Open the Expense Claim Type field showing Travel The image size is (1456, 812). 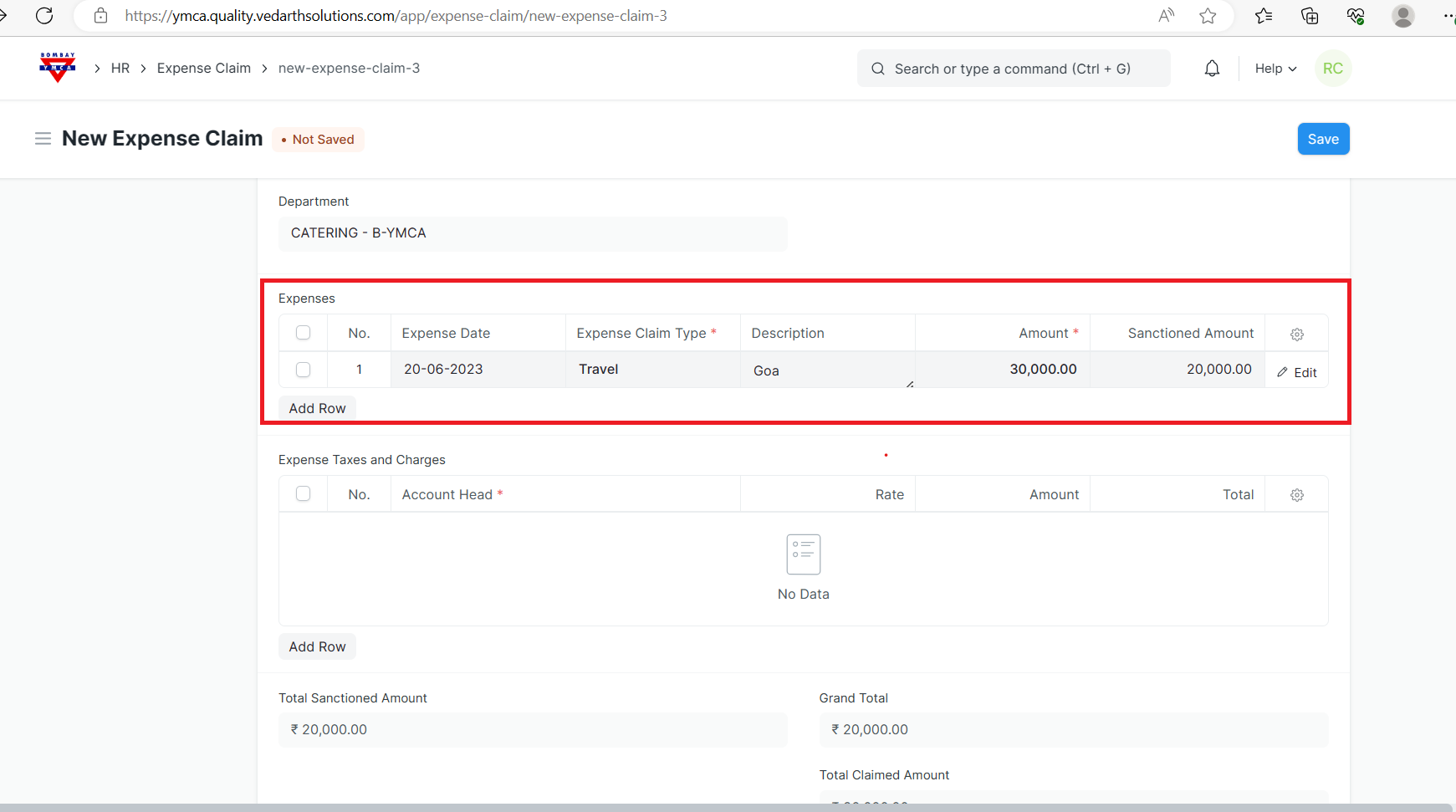click(x=652, y=370)
